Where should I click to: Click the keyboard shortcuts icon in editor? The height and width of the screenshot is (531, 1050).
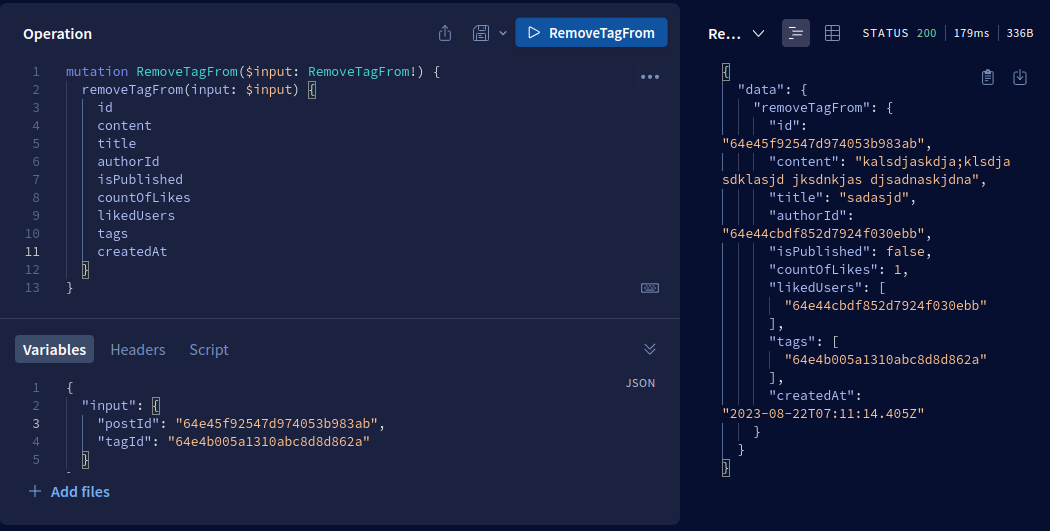coord(650,288)
